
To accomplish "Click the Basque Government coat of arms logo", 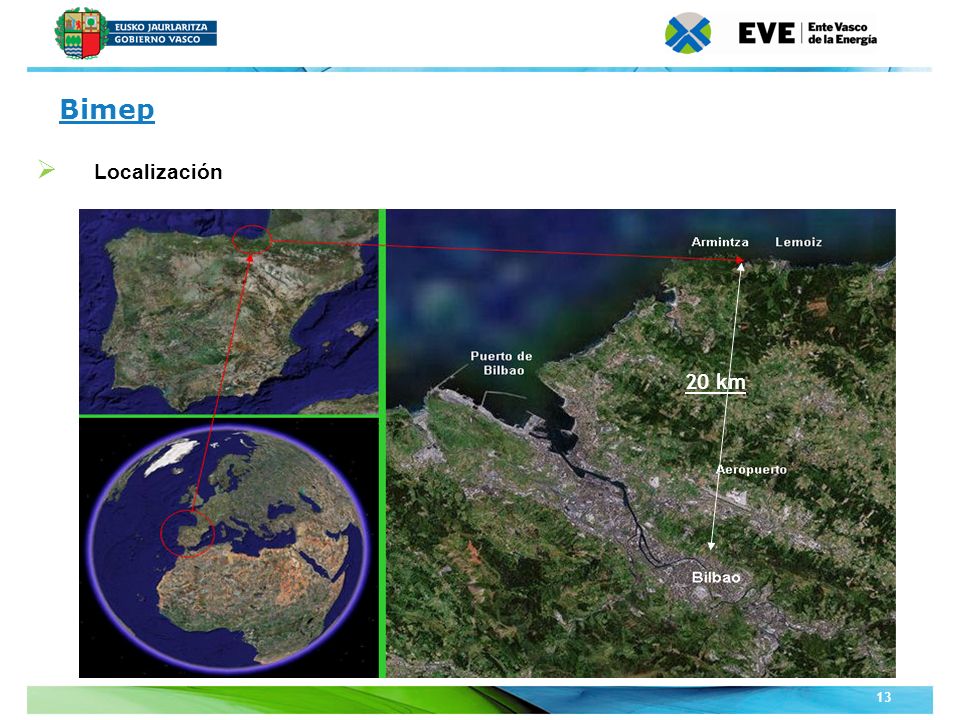I will 82,33.
